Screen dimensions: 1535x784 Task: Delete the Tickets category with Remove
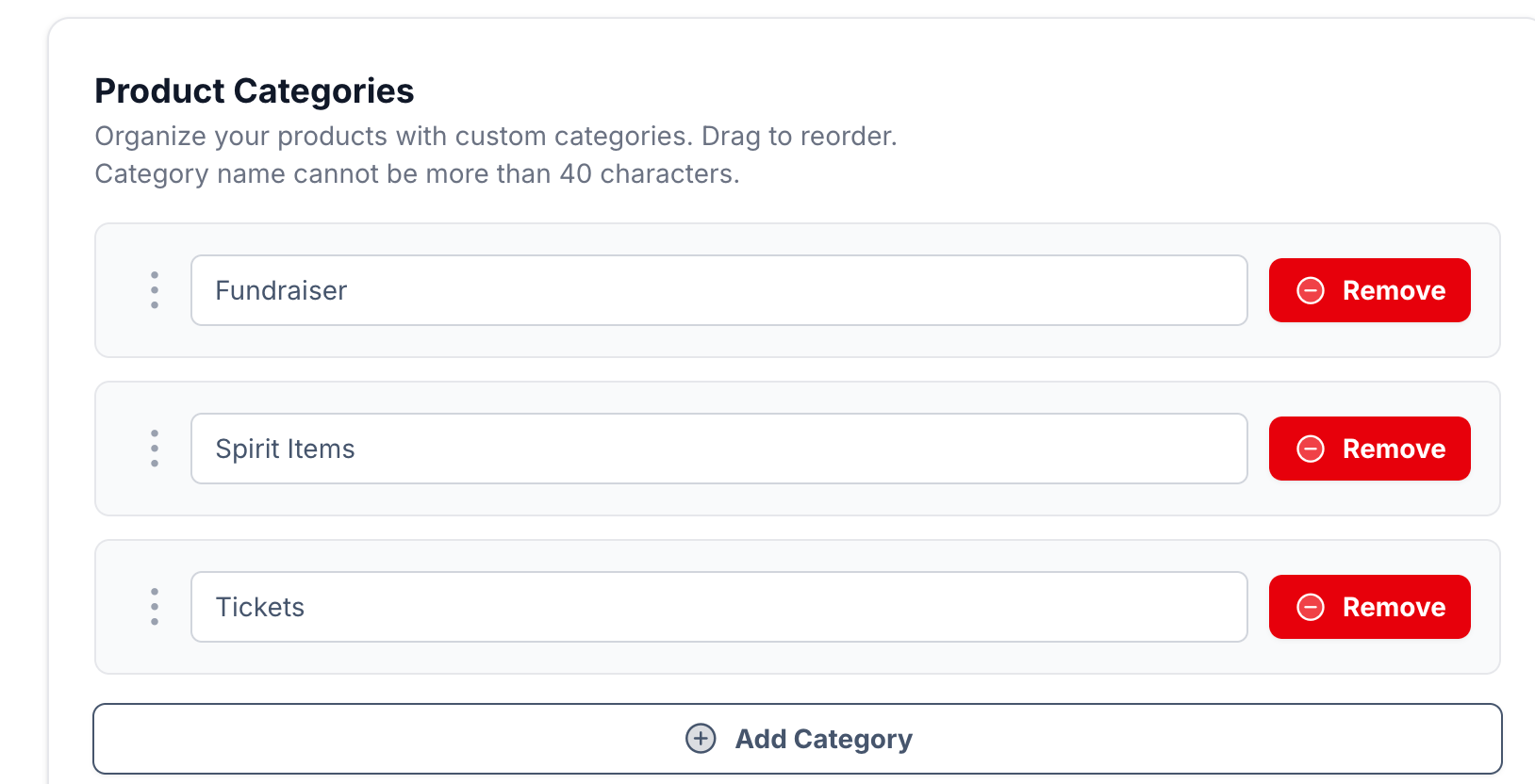[1369, 607]
